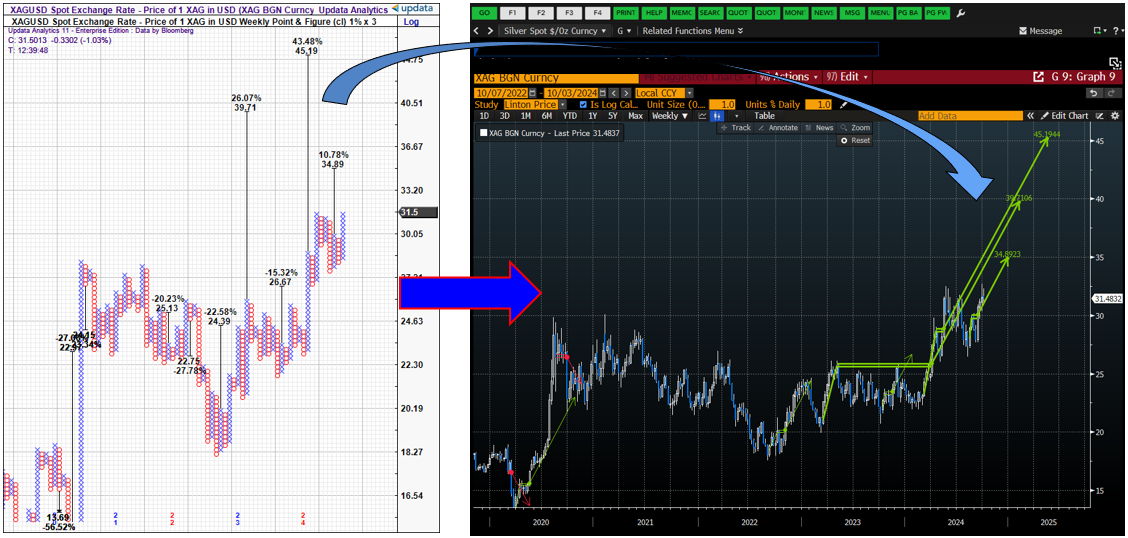The height and width of the screenshot is (538, 1128).
Task: Click the XAG BGN Curncy security field
Action: 556,77
